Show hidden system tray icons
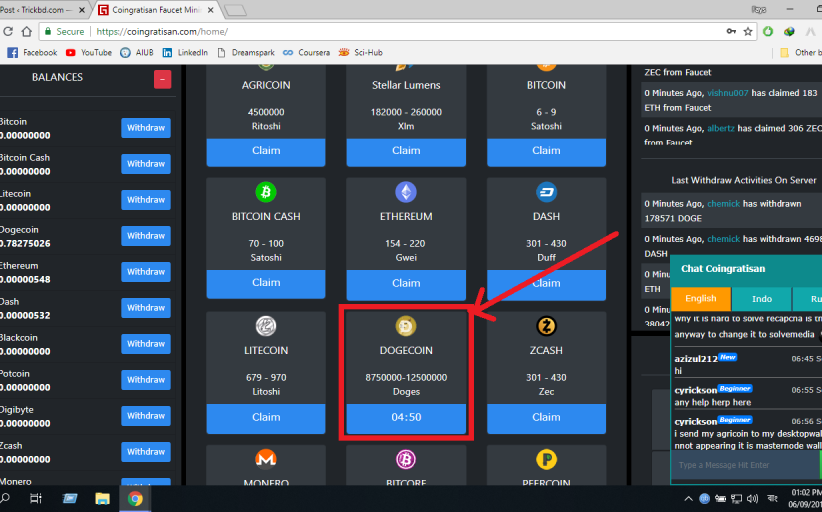The width and height of the screenshot is (822, 512). tap(689, 498)
